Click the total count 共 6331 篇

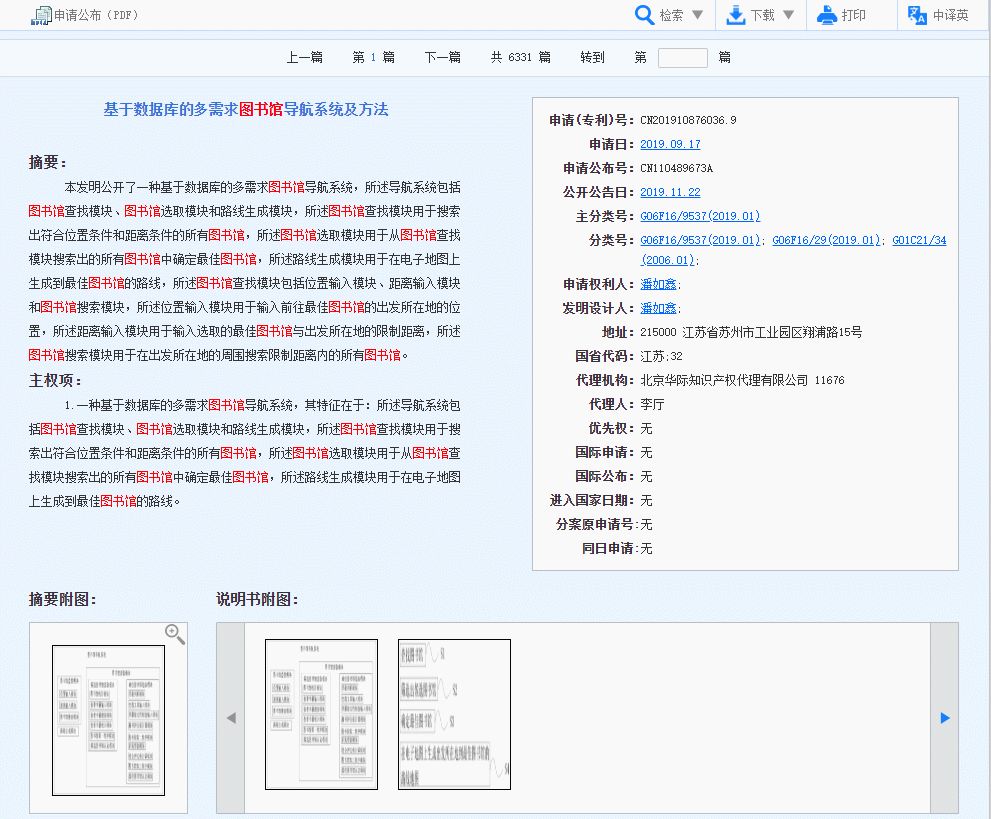521,58
